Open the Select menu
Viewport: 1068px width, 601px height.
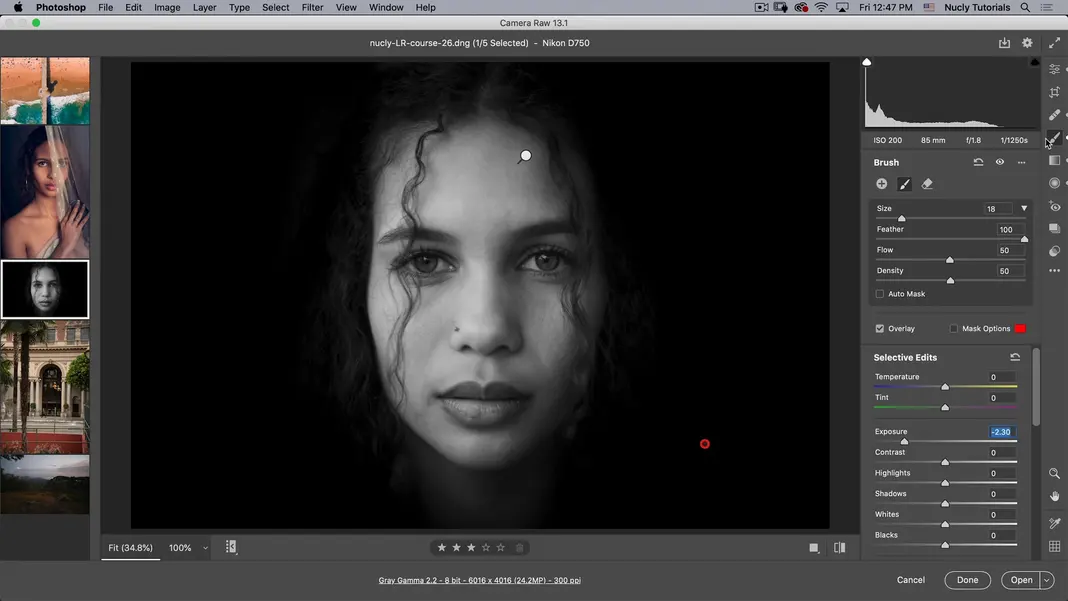(x=275, y=7)
